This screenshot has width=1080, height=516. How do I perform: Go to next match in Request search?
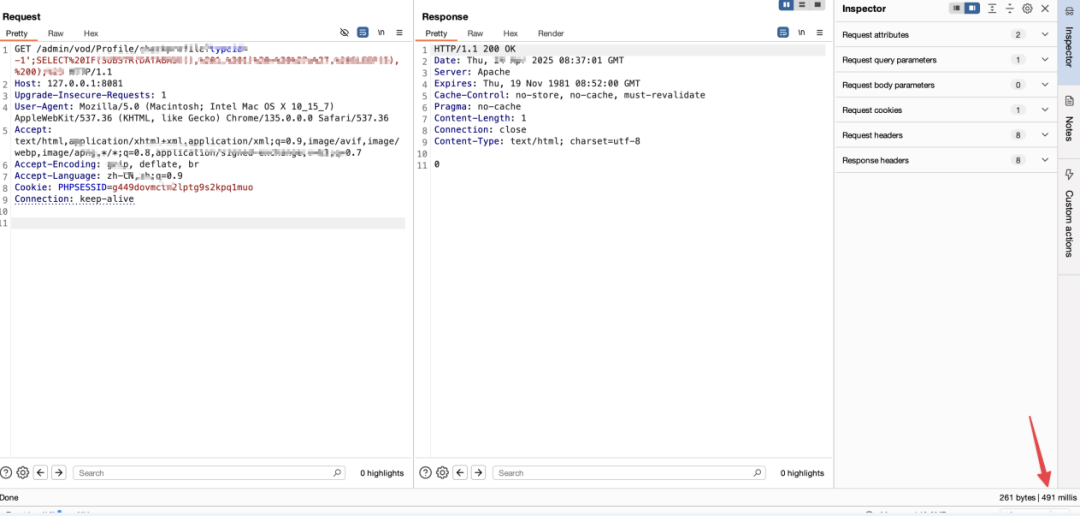pos(59,473)
